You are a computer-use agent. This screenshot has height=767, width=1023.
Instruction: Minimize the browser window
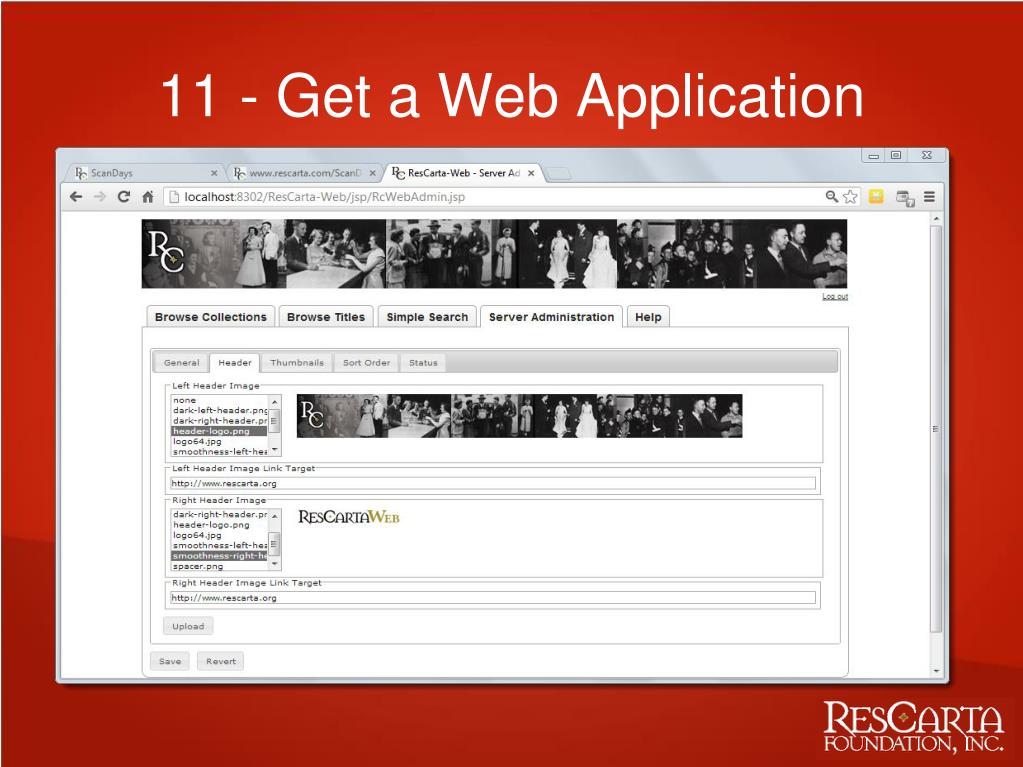coord(873,156)
